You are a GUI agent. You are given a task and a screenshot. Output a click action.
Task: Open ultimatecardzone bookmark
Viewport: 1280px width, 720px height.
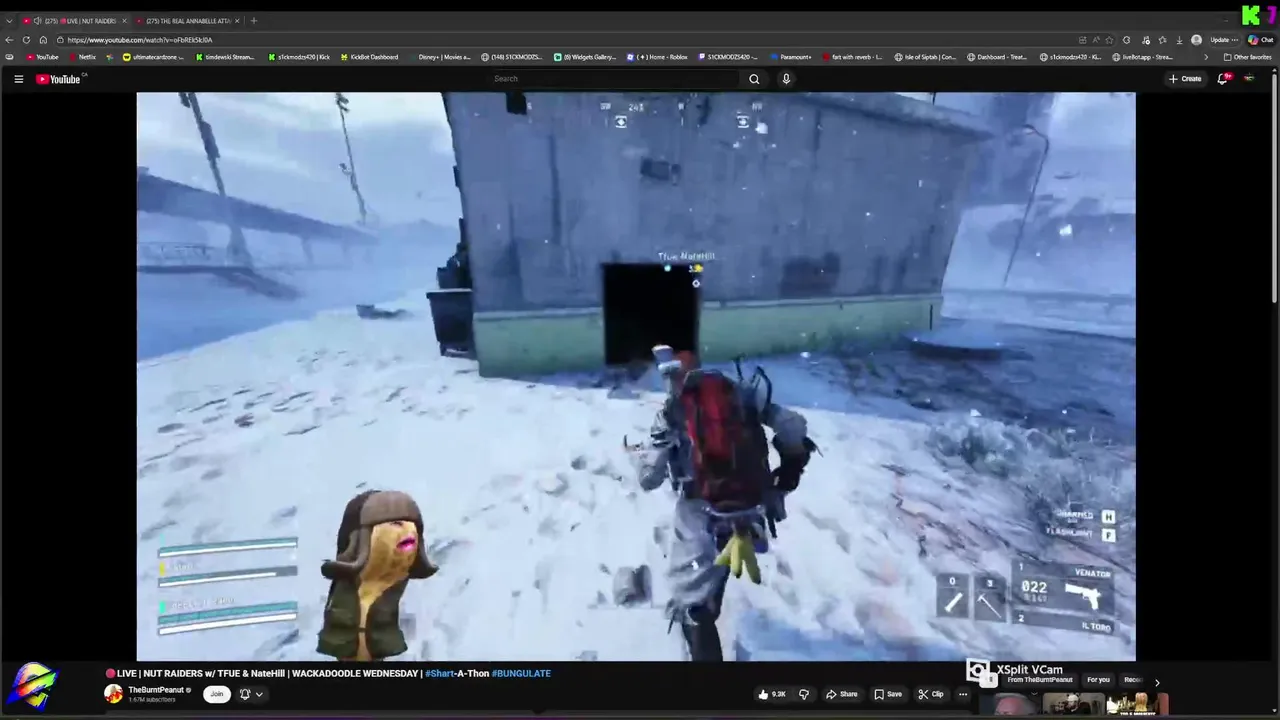point(153,57)
